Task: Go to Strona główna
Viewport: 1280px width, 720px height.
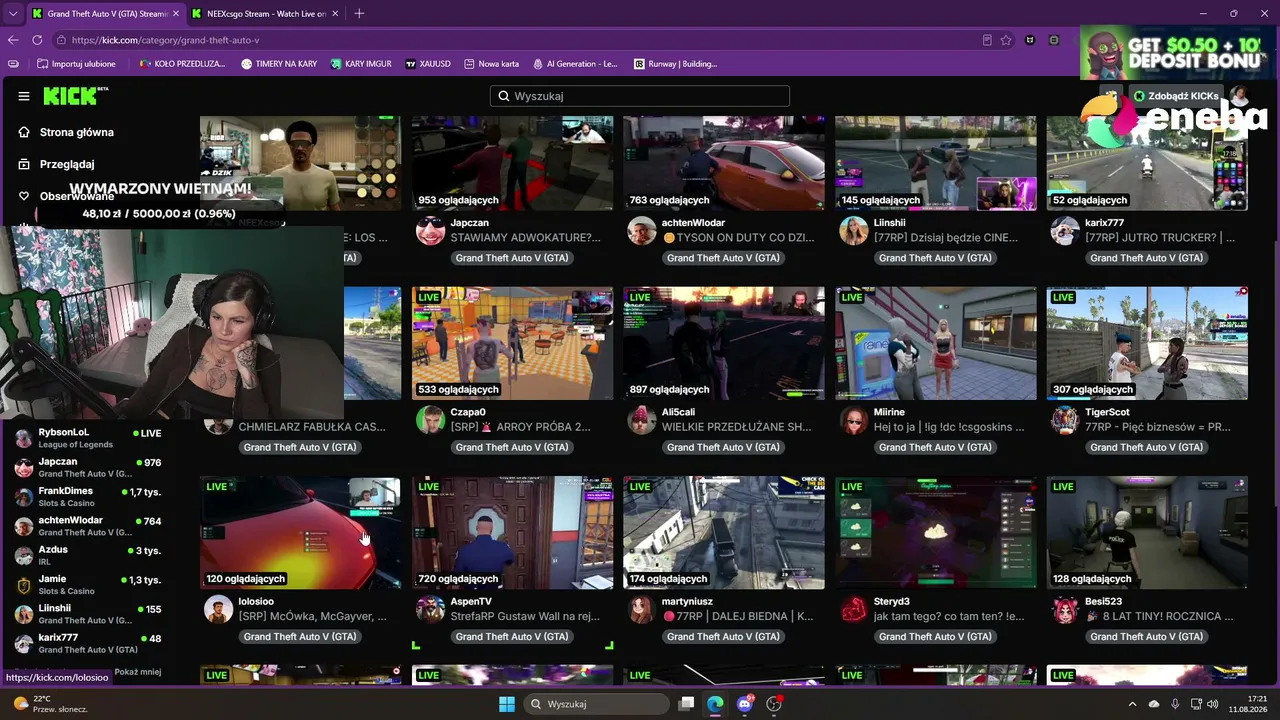Action: [66, 132]
